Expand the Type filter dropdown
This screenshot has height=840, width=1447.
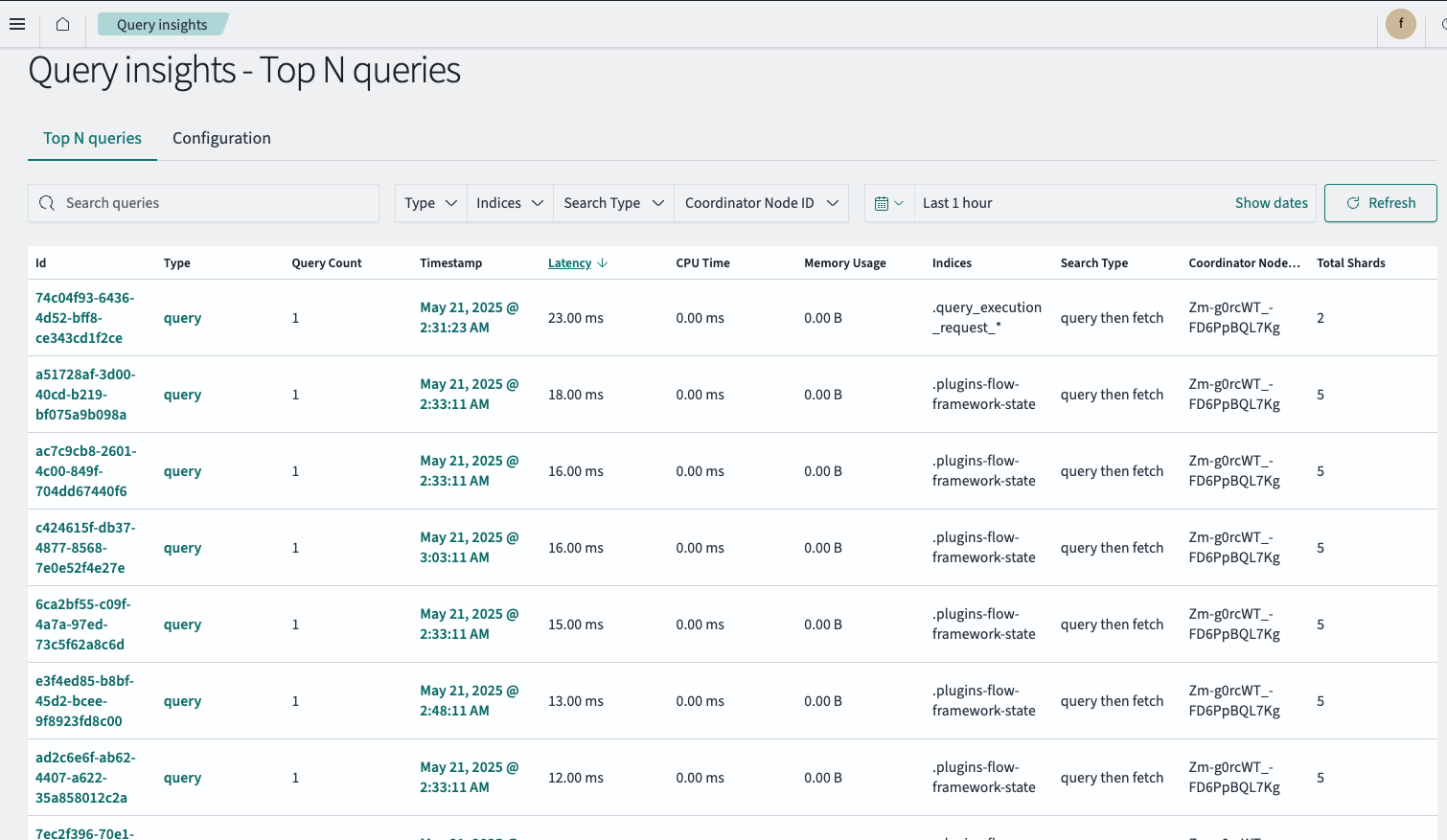[x=430, y=203]
